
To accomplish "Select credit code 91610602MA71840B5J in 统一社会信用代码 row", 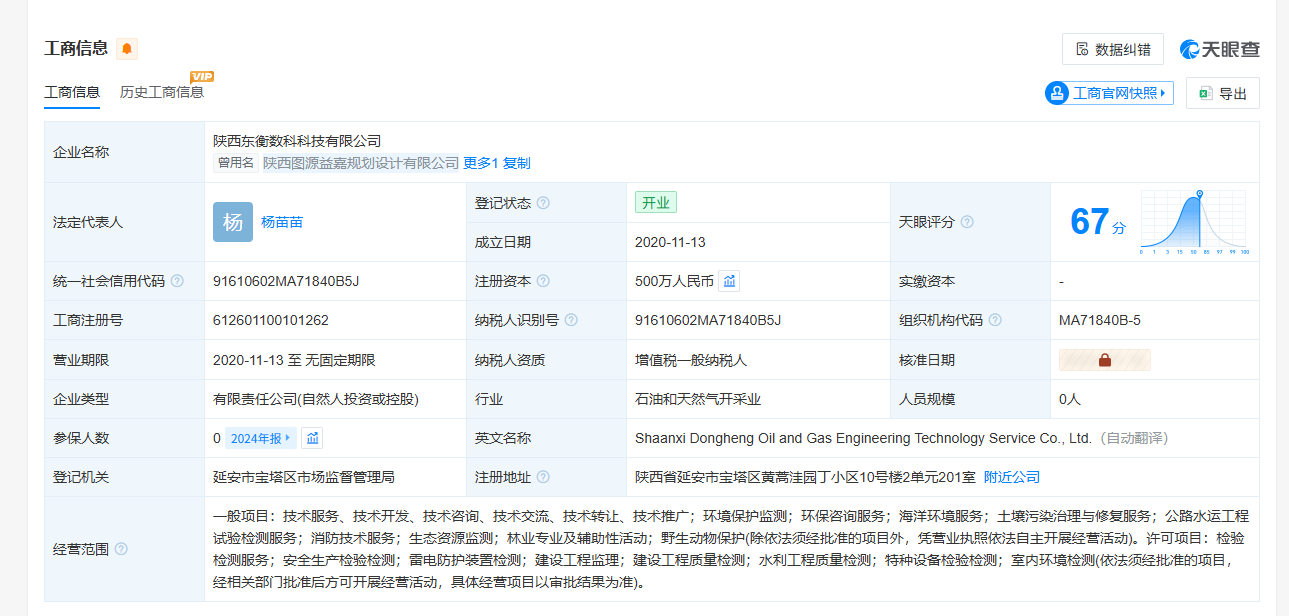I will click(286, 281).
